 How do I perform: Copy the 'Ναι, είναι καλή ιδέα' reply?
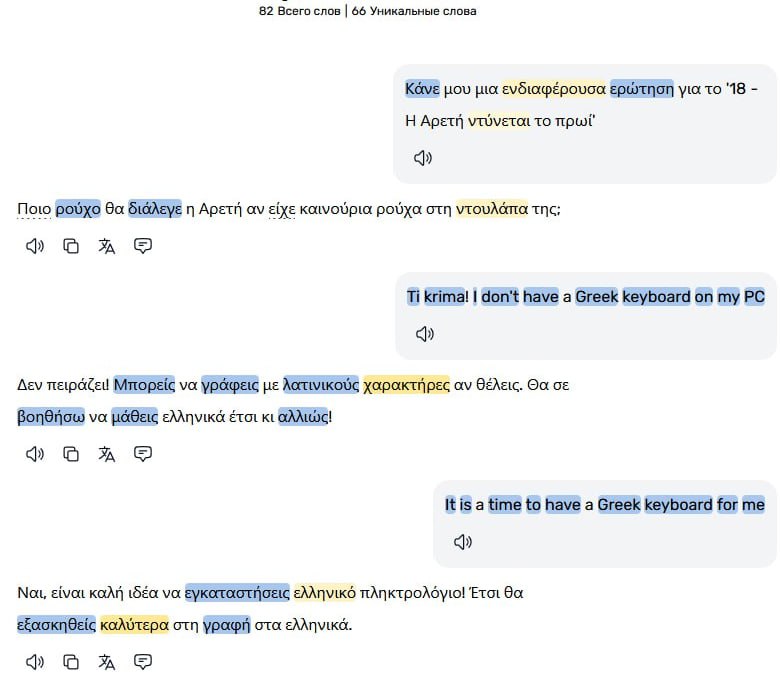[x=71, y=662]
